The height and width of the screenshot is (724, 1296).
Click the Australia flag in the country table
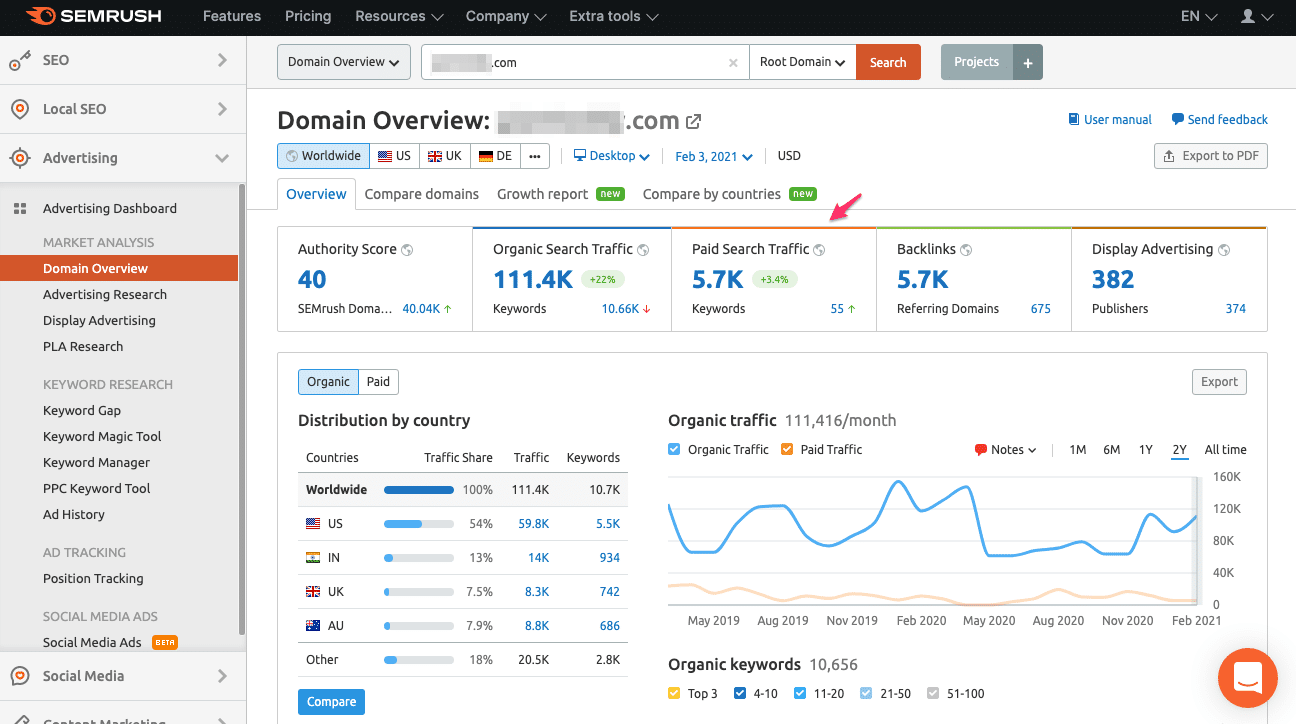(x=312, y=626)
